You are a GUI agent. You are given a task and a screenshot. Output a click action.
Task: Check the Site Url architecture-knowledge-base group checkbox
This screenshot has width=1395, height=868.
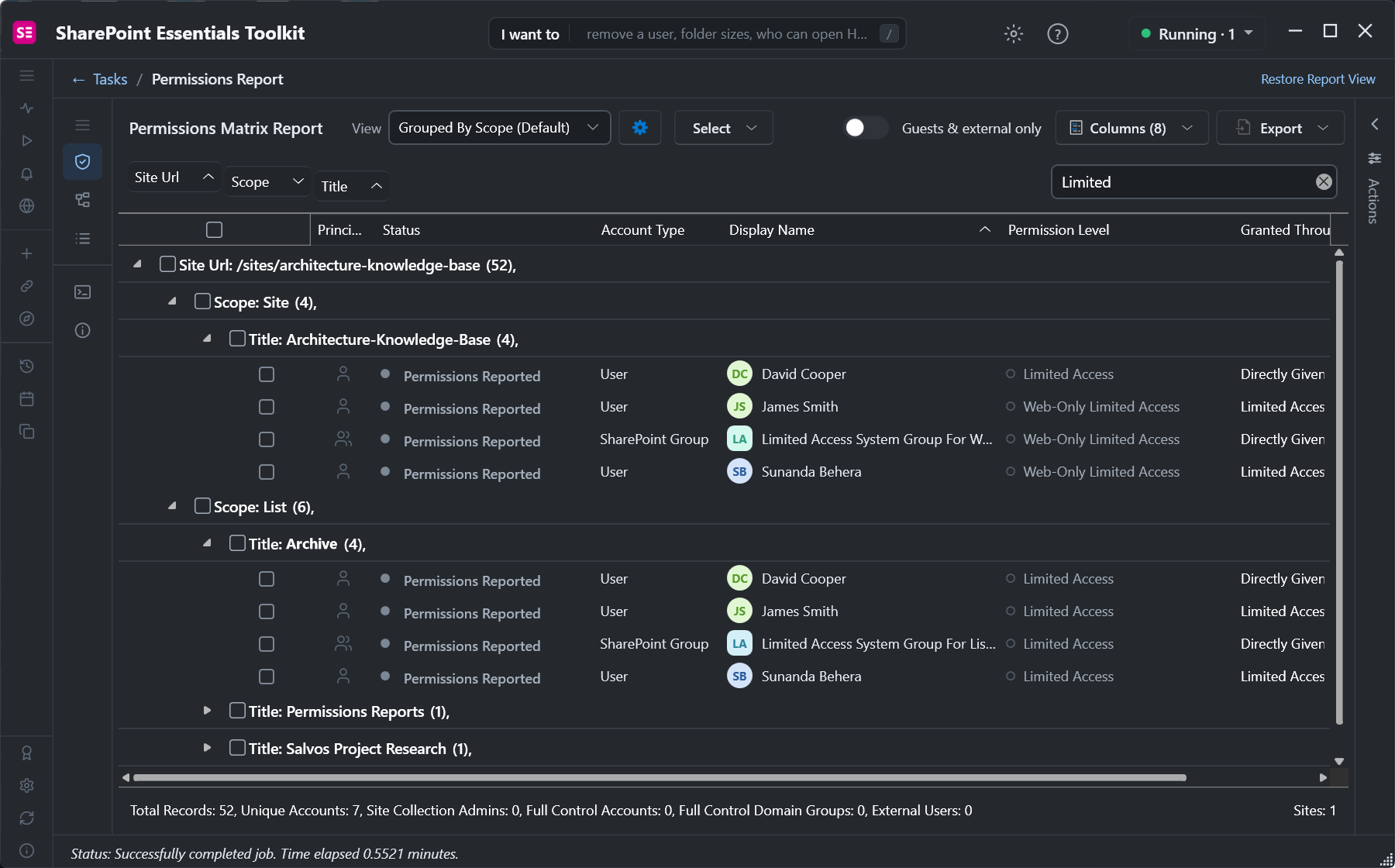167,264
